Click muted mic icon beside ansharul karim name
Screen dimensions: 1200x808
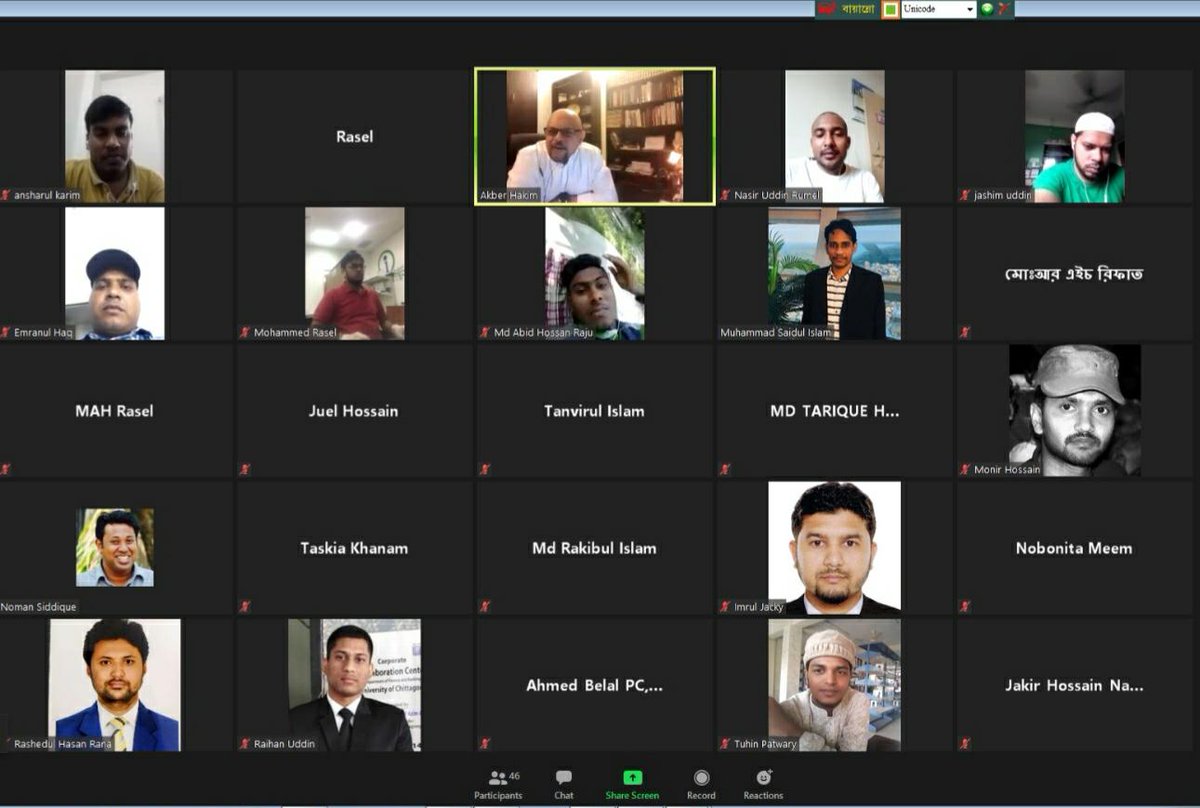(x=6, y=195)
